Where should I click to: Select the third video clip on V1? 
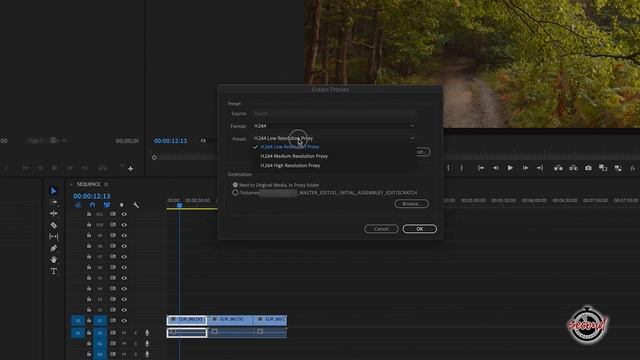point(270,320)
